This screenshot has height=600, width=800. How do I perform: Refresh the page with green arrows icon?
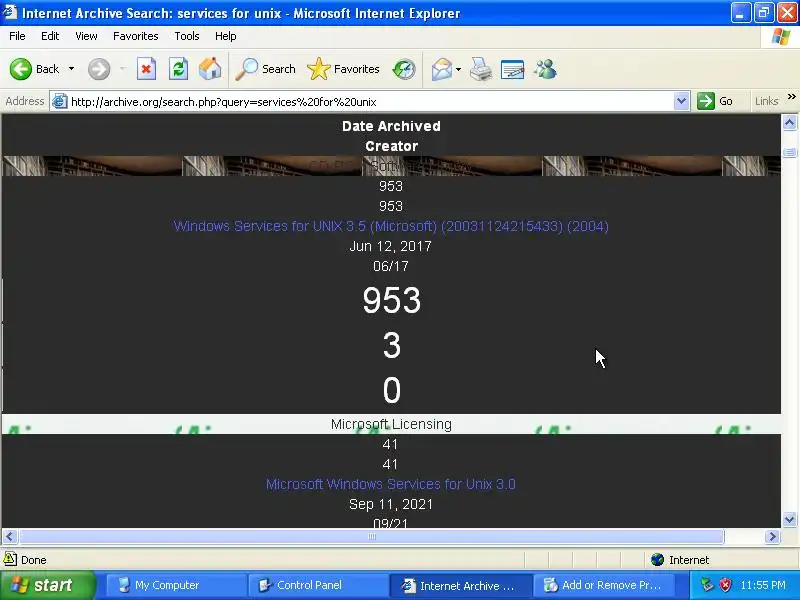179,69
